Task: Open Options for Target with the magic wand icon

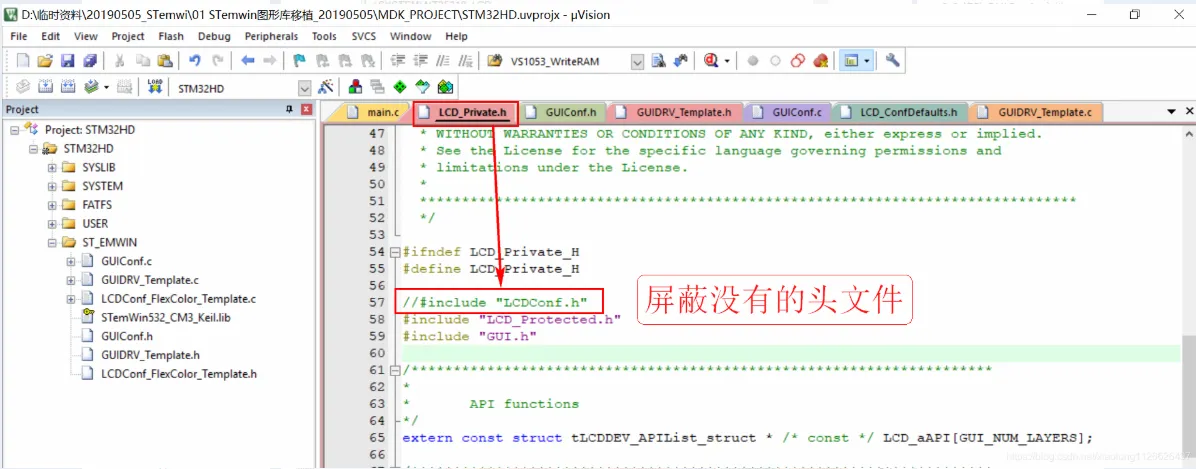Action: (x=326, y=87)
